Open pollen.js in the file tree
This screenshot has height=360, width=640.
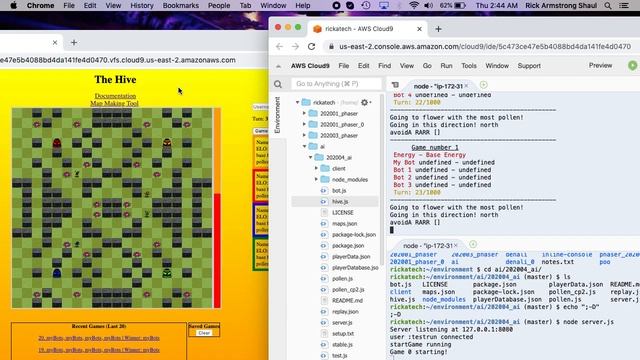[x=342, y=279]
